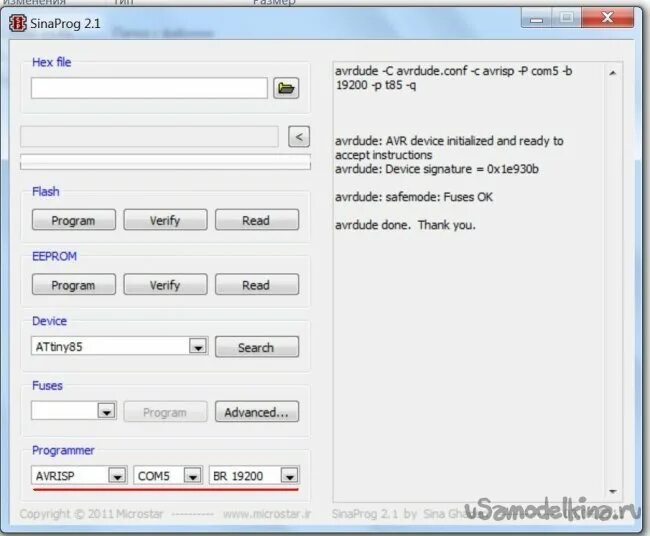Click the avrdude command line text
650x536 pixels.
454,78
